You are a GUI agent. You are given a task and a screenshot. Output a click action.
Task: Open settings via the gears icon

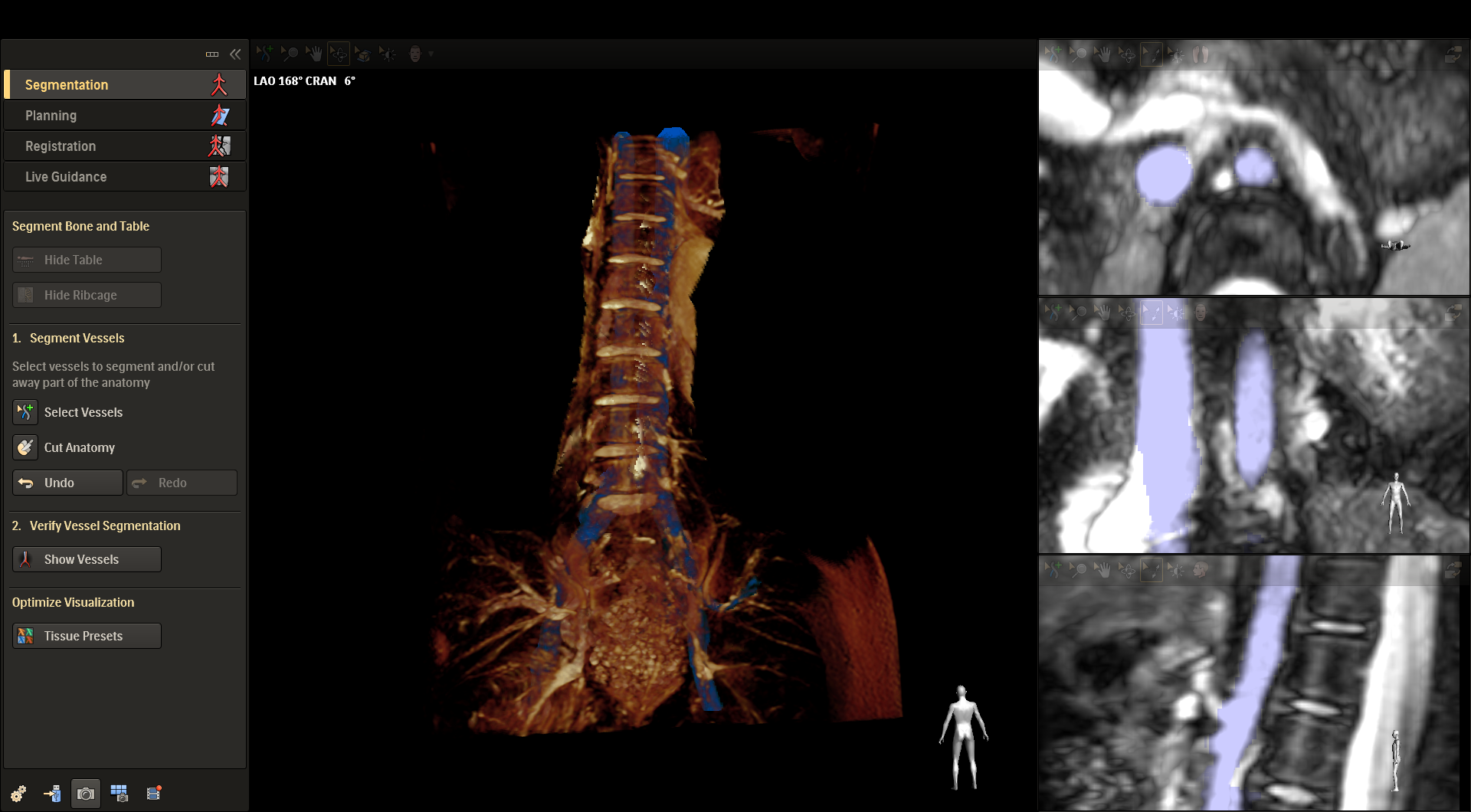[x=18, y=794]
